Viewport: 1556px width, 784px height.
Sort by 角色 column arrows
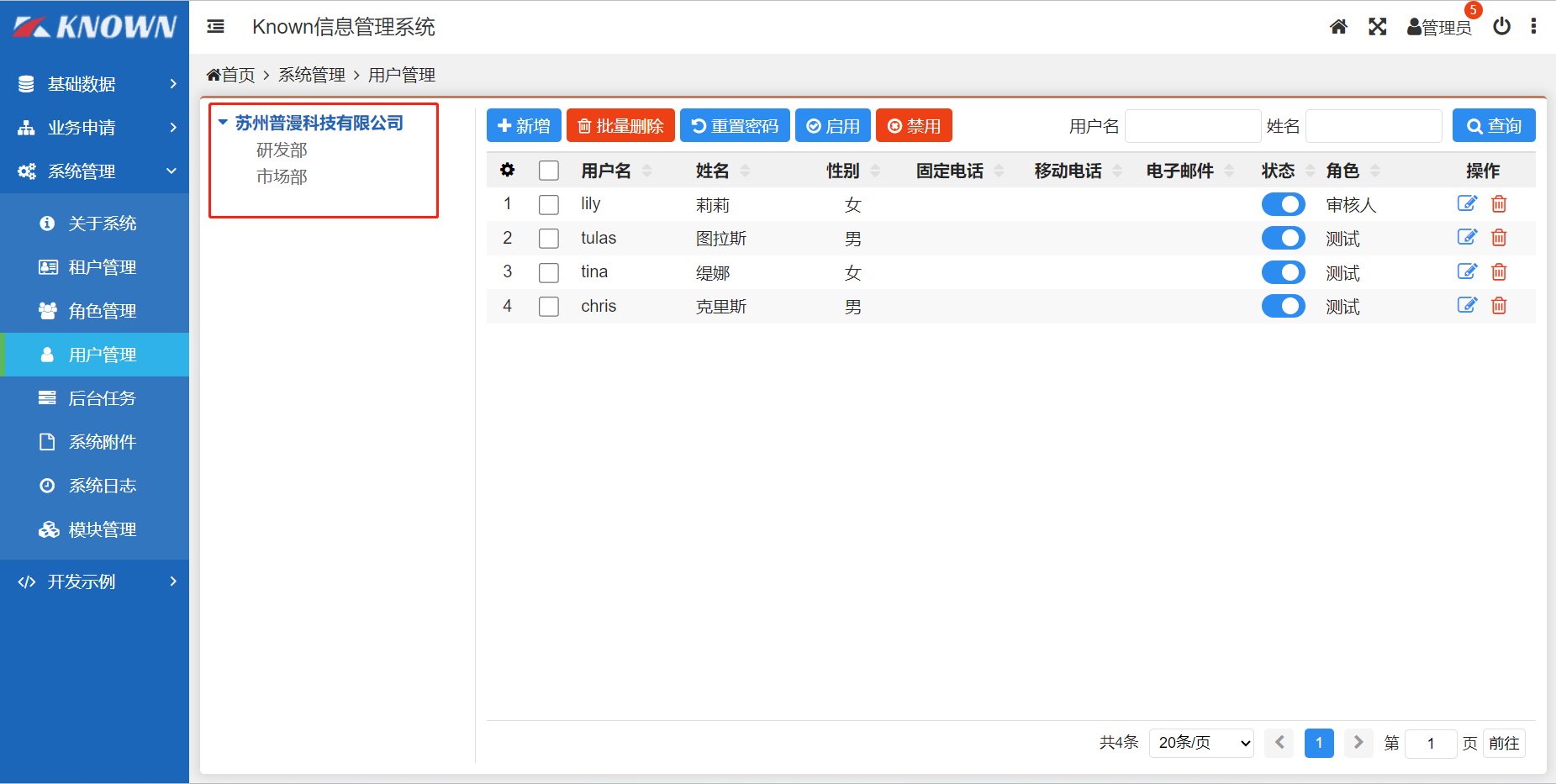click(1375, 171)
